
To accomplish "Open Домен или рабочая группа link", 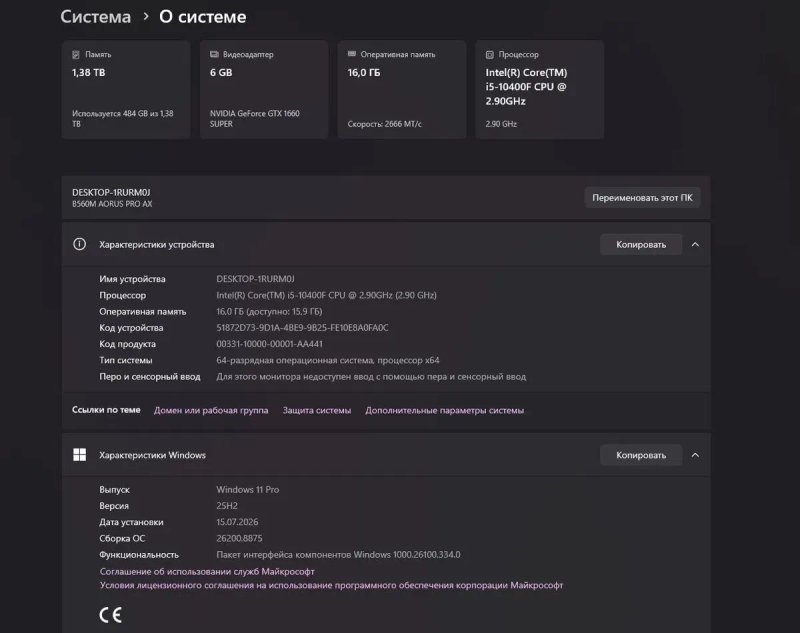I will [x=211, y=410].
